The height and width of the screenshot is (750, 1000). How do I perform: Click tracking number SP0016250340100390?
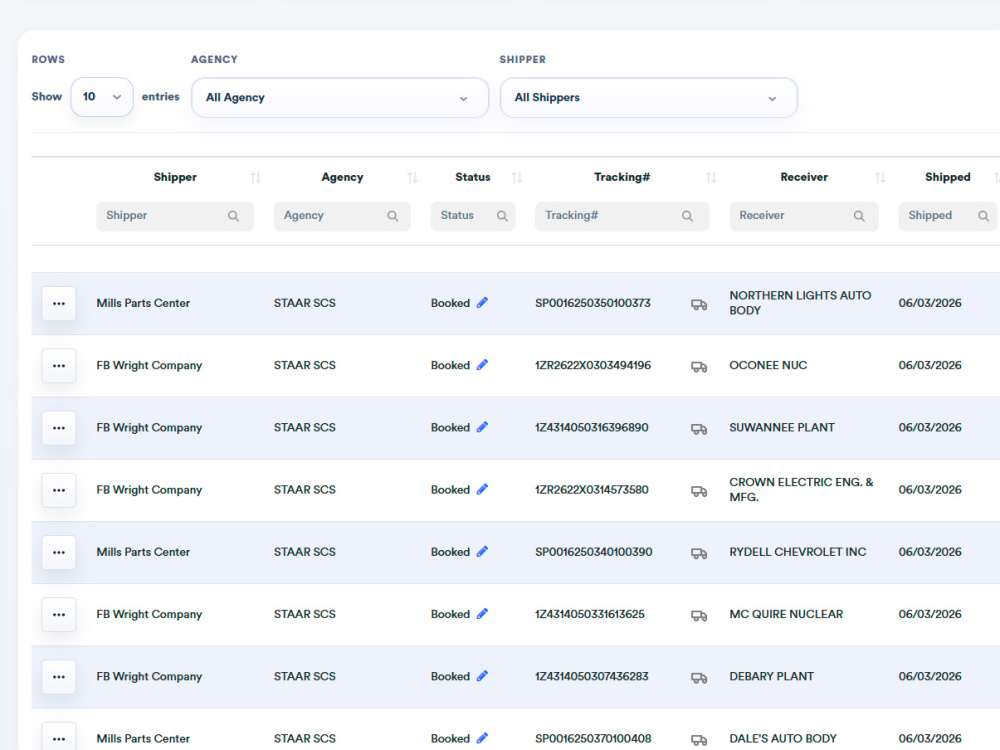click(x=594, y=552)
